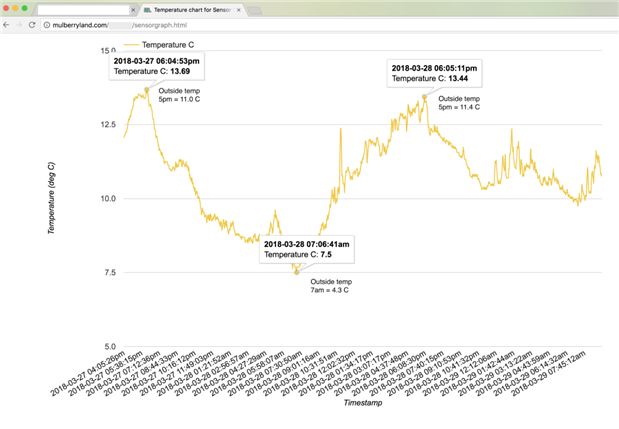Select the 7.5 minimum data point marker
This screenshot has width=619, height=429.
(x=296, y=272)
